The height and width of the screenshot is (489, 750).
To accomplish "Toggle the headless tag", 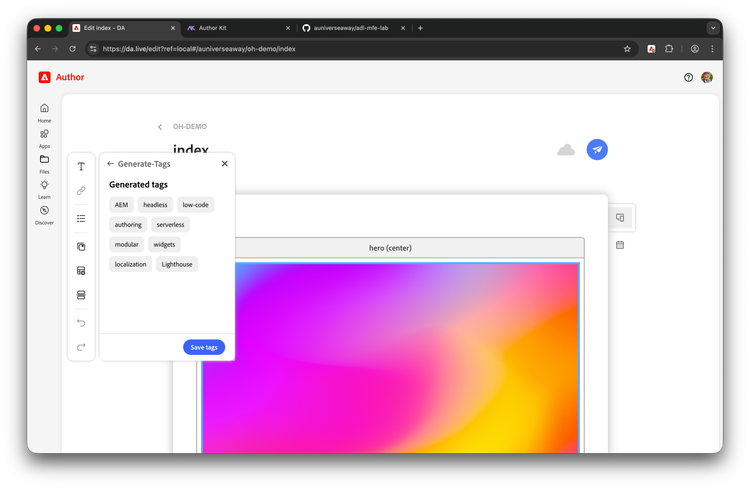I will (x=155, y=204).
